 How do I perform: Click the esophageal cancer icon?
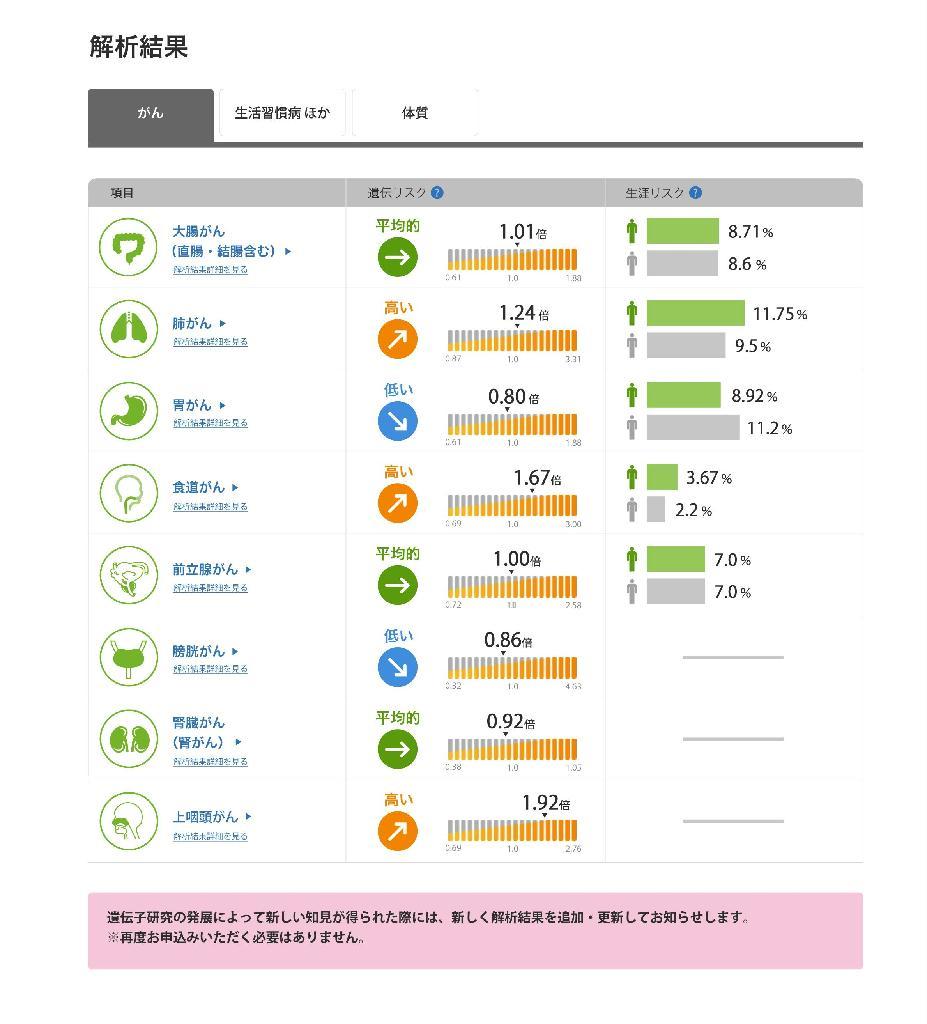(x=129, y=492)
